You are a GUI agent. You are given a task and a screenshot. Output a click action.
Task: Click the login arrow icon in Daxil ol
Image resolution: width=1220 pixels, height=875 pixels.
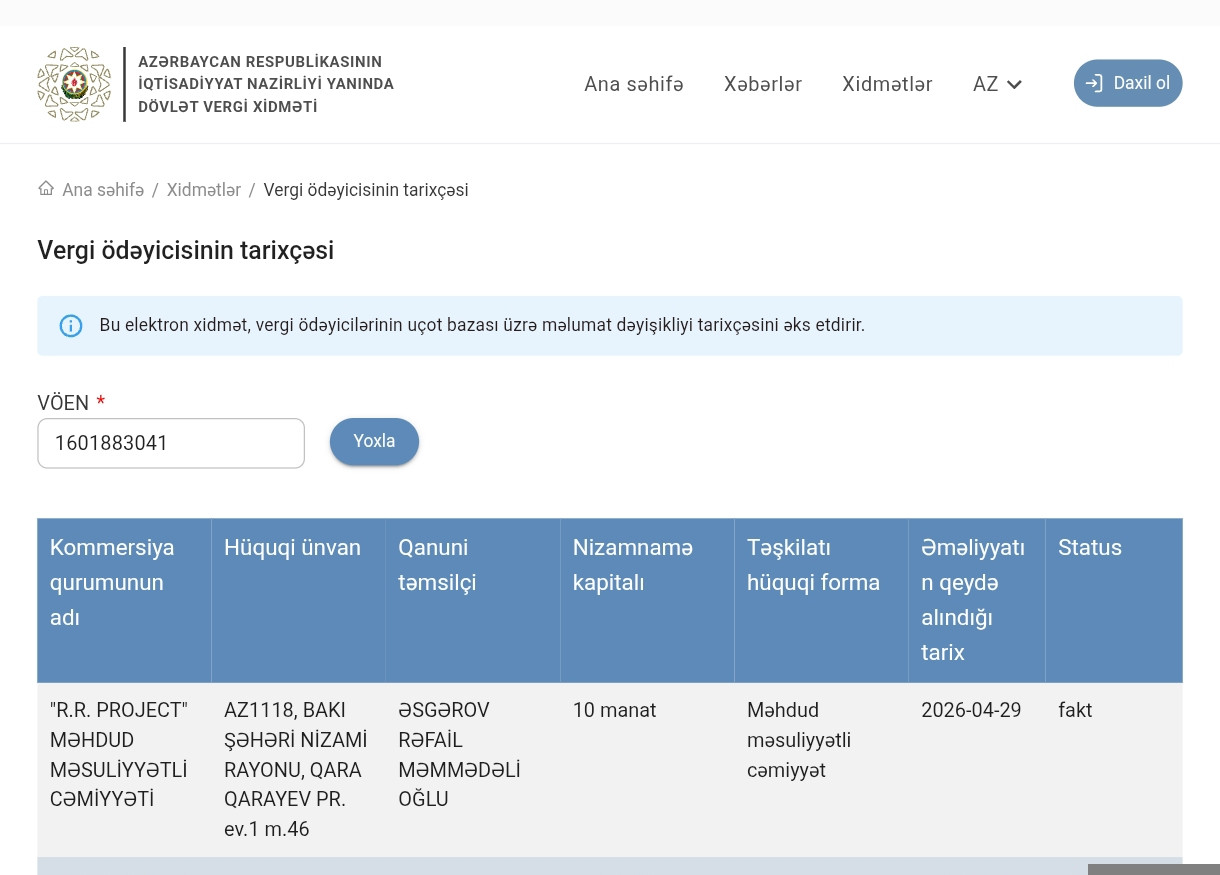tap(1094, 83)
